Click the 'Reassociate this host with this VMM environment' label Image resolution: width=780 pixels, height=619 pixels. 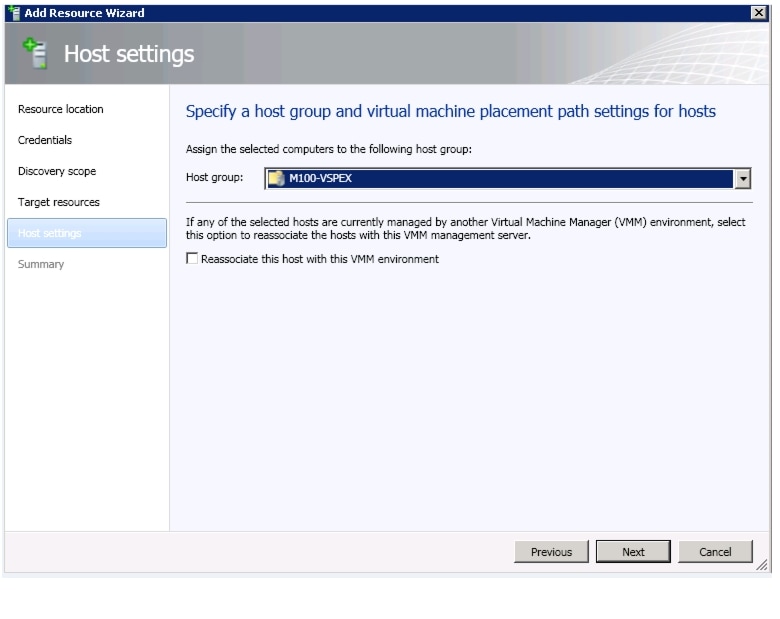click(320, 259)
